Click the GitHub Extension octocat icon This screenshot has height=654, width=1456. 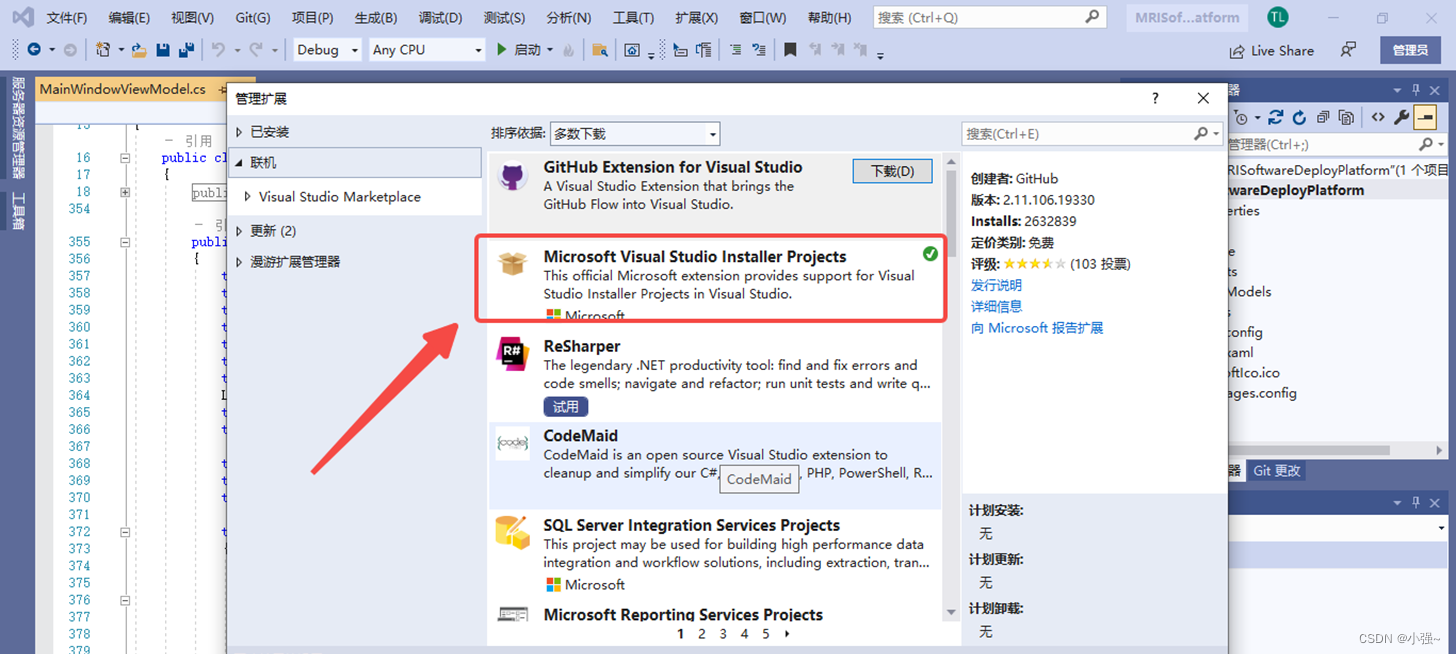(x=513, y=178)
